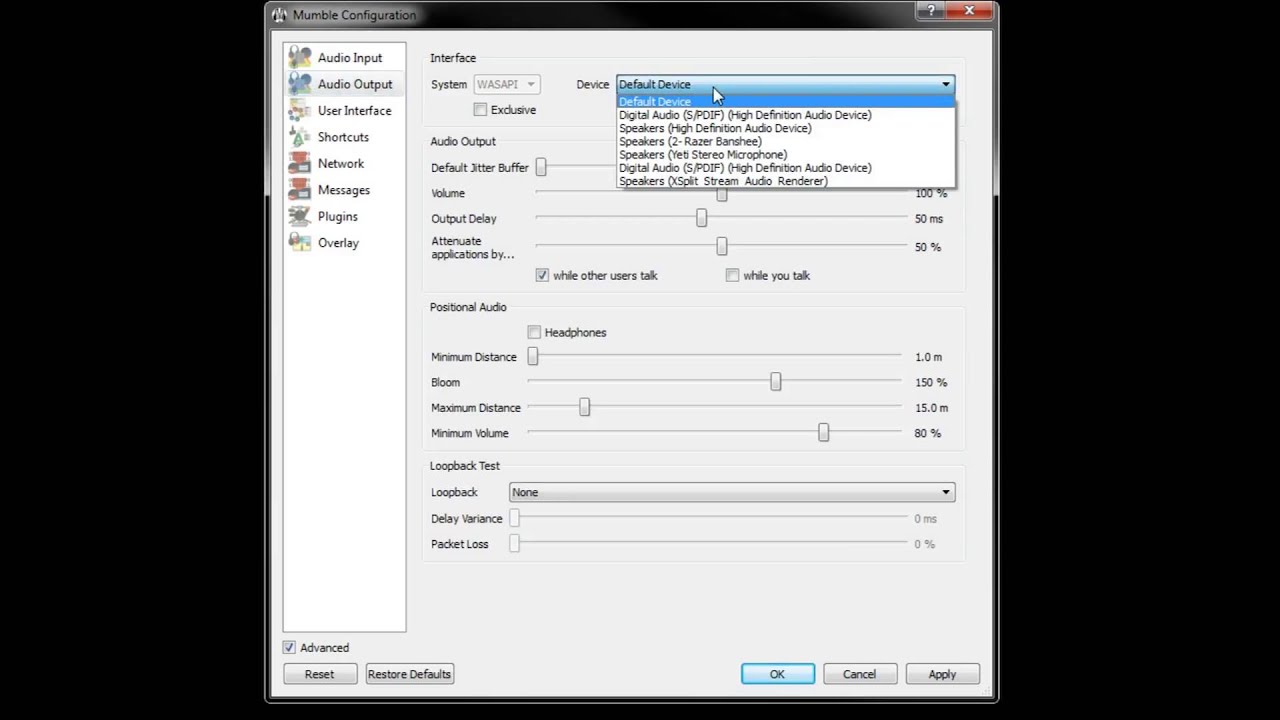The width and height of the screenshot is (1280, 720).
Task: Choose the last Digital Audio (S/PDIF) entry
Action: [786, 168]
